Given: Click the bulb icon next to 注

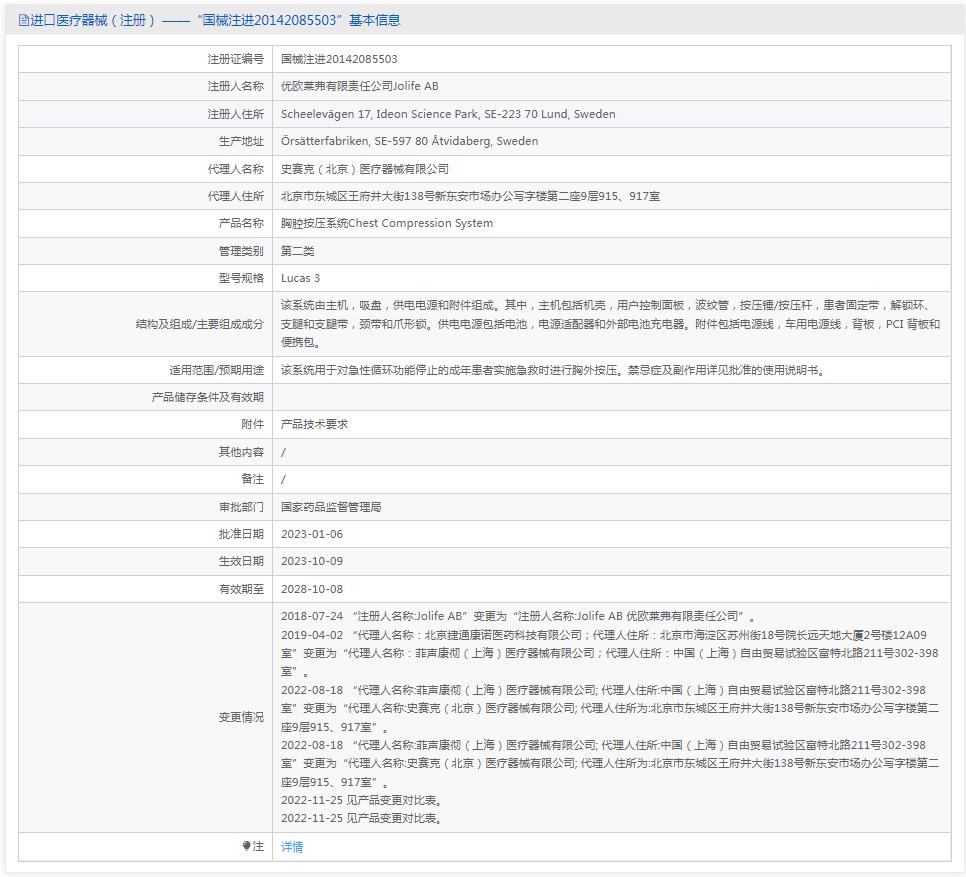Looking at the screenshot, I should 246,846.
